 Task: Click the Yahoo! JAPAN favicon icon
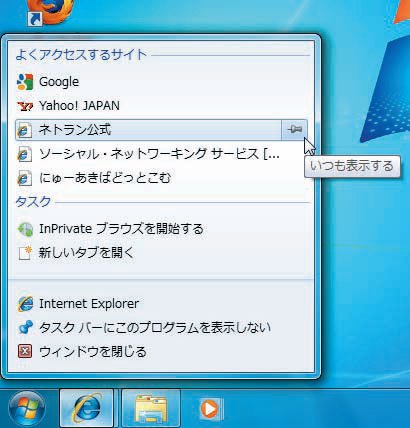click(25, 106)
